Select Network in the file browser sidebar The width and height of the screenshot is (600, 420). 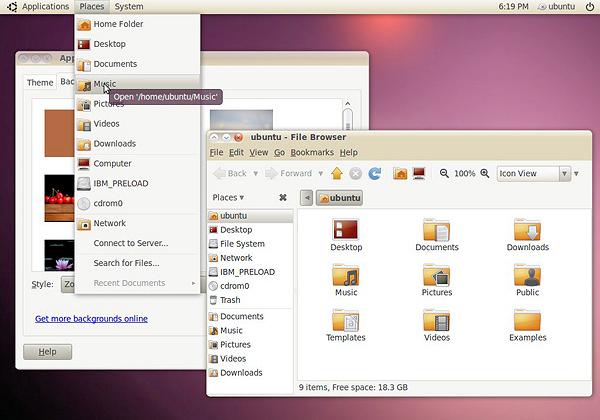coord(251,258)
